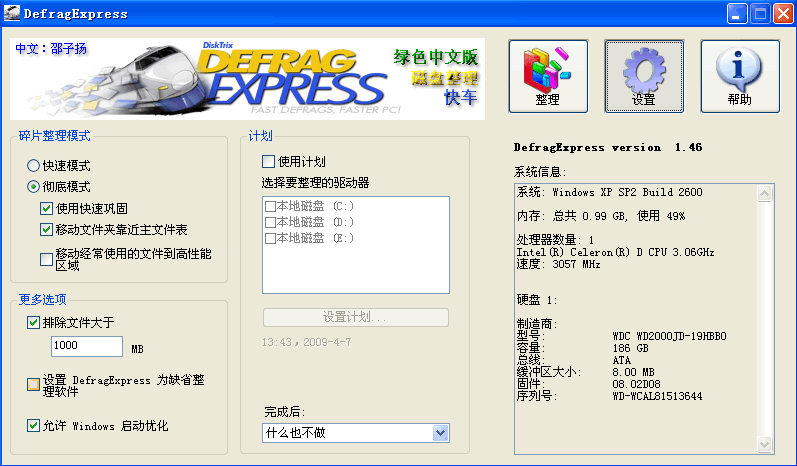Enable 移动经常使用的文件到高性能区域 checkbox
Image resolution: width=797 pixels, height=466 pixels.
46,260
